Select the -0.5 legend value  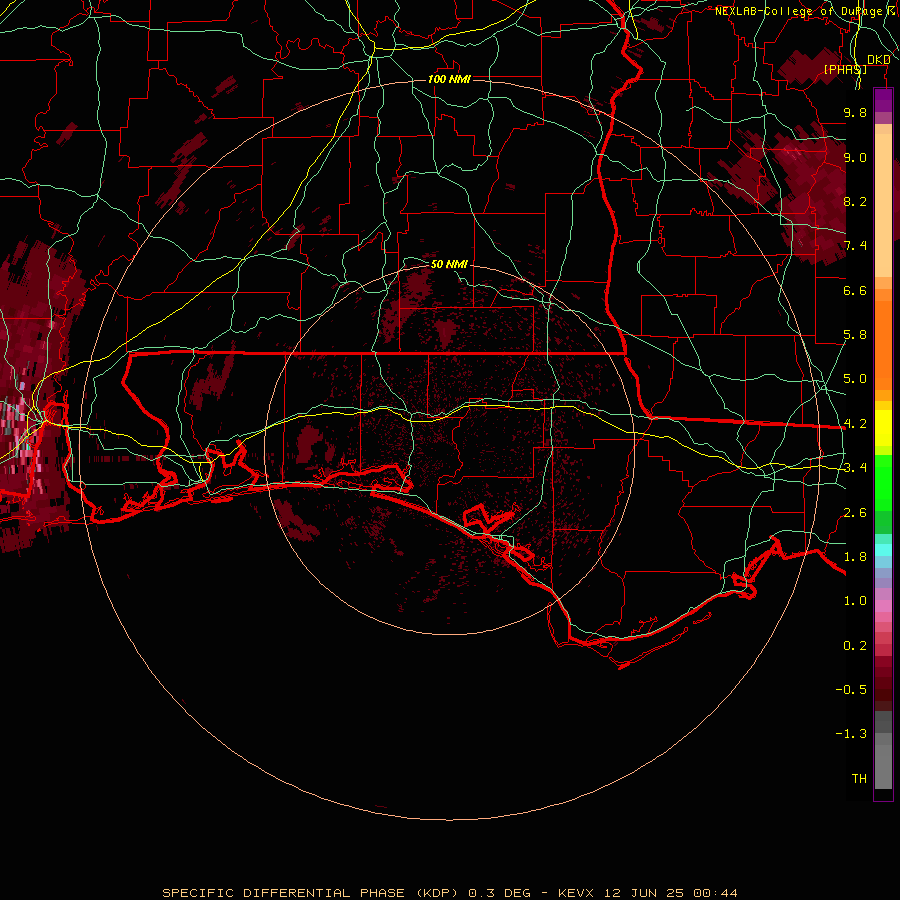click(851, 690)
